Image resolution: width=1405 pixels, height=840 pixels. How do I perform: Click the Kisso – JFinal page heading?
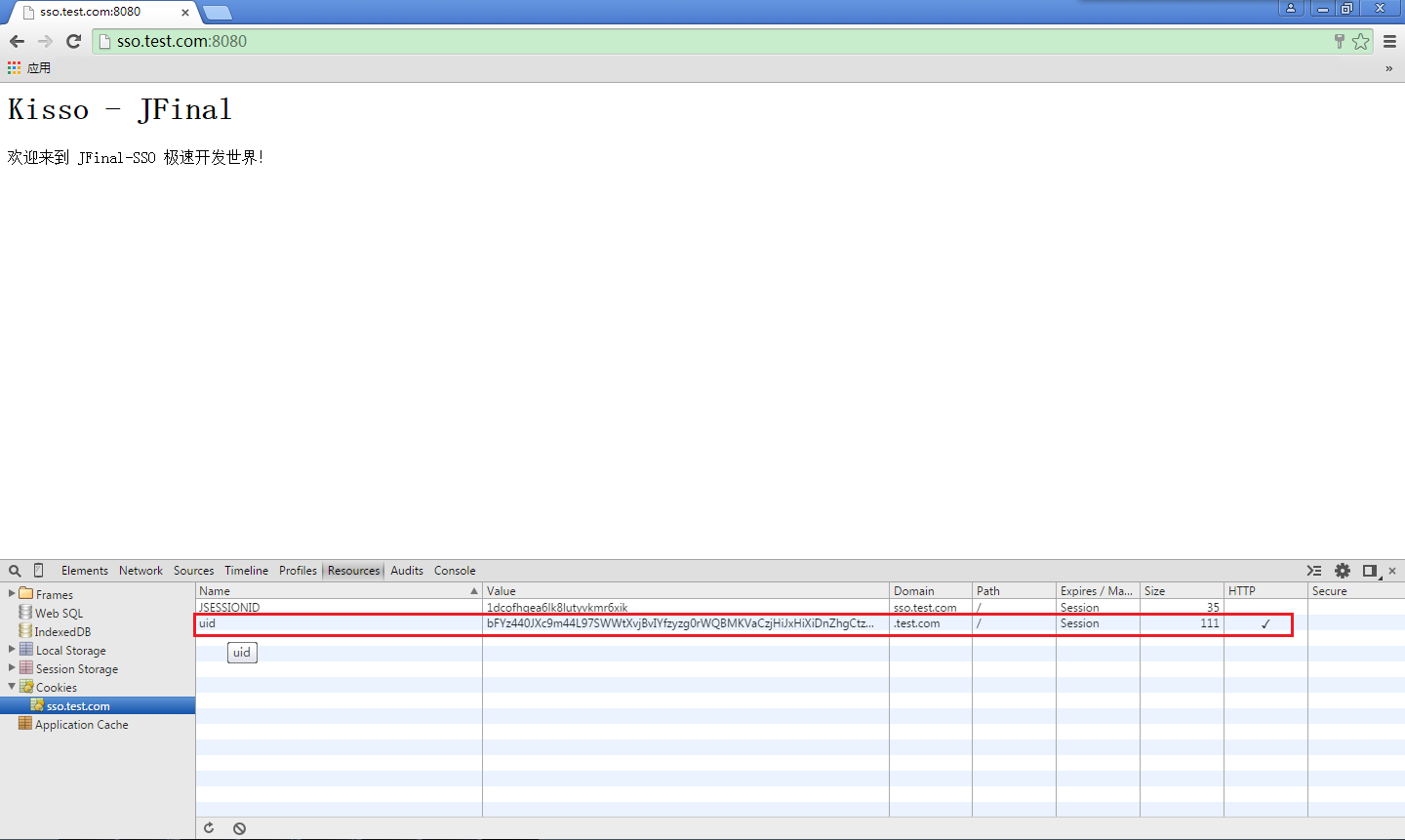coord(120,109)
